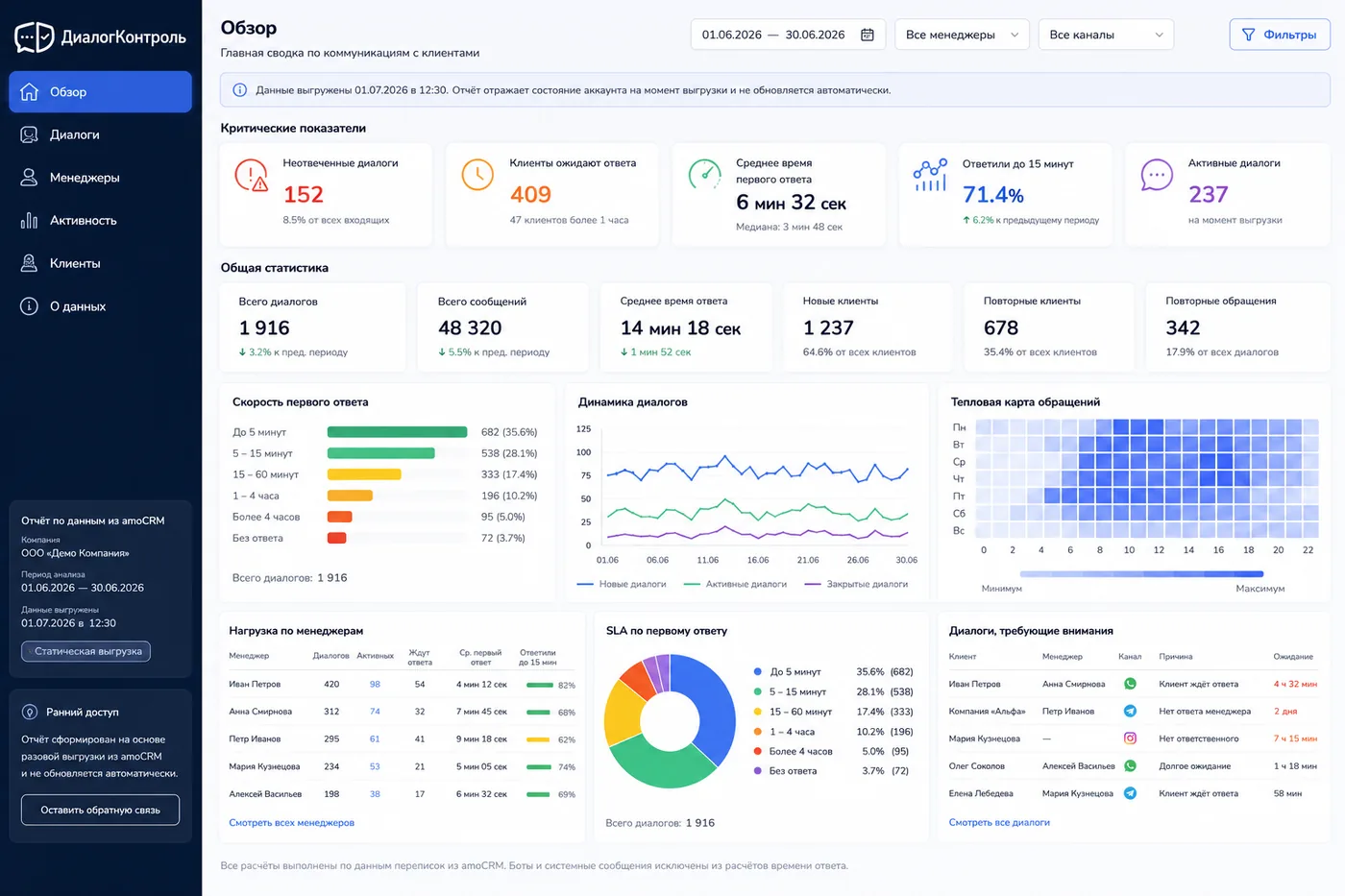The height and width of the screenshot is (896, 1345).
Task: Click the info icon in export notice
Action: coord(239,90)
